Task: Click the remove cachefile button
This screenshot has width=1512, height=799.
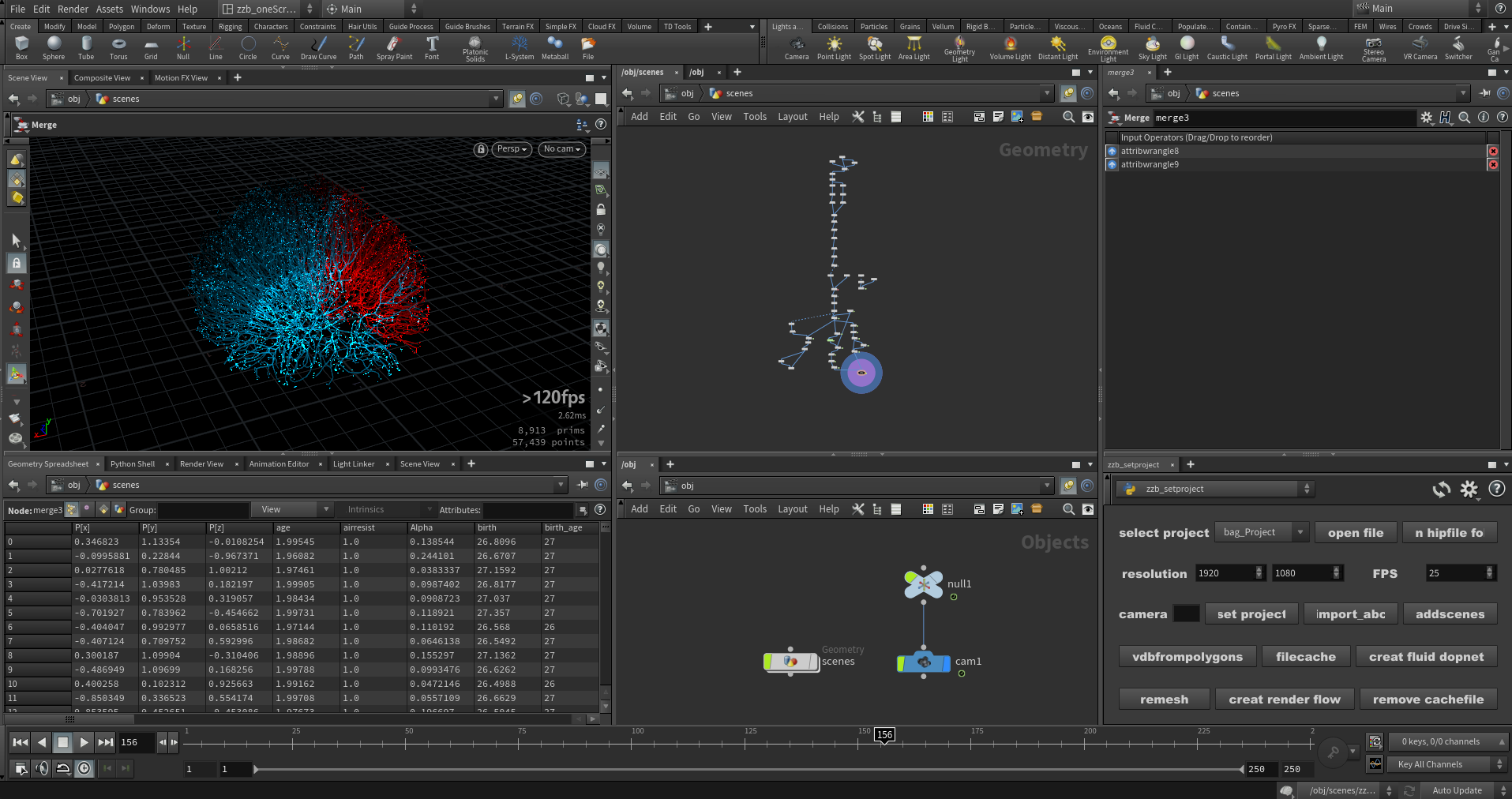Action: 1428,700
